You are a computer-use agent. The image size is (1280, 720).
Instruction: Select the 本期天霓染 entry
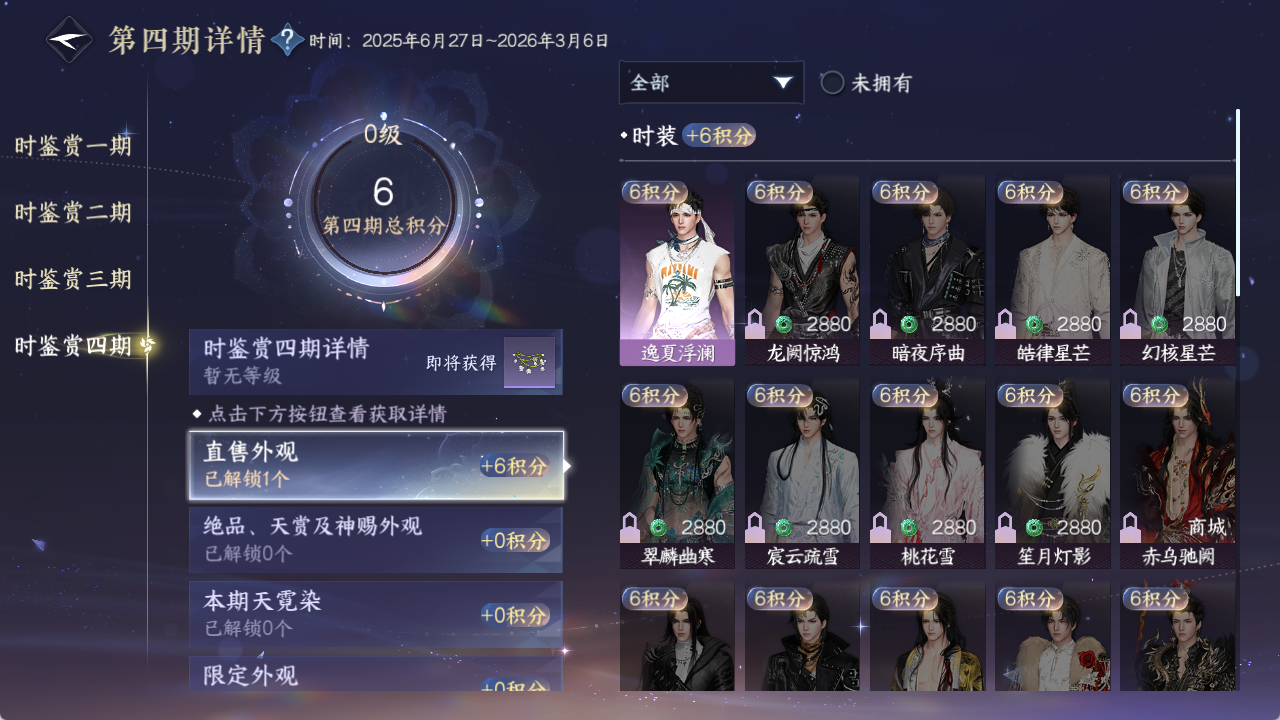(376, 613)
